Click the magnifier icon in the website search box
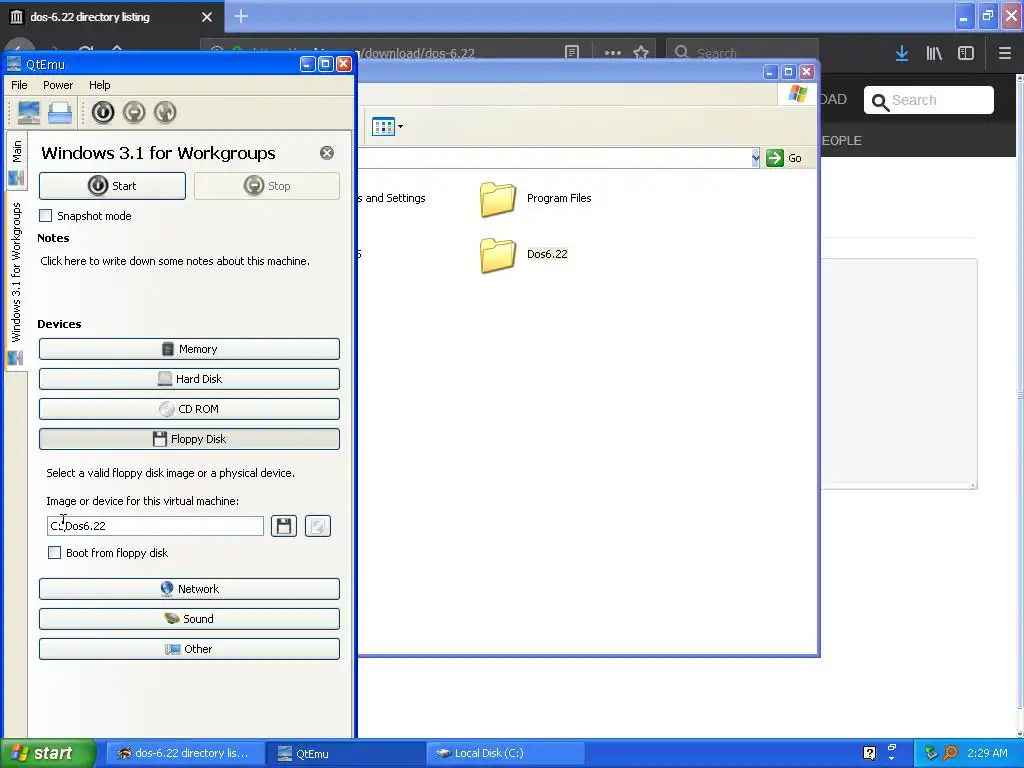1024x768 pixels. pos(880,102)
